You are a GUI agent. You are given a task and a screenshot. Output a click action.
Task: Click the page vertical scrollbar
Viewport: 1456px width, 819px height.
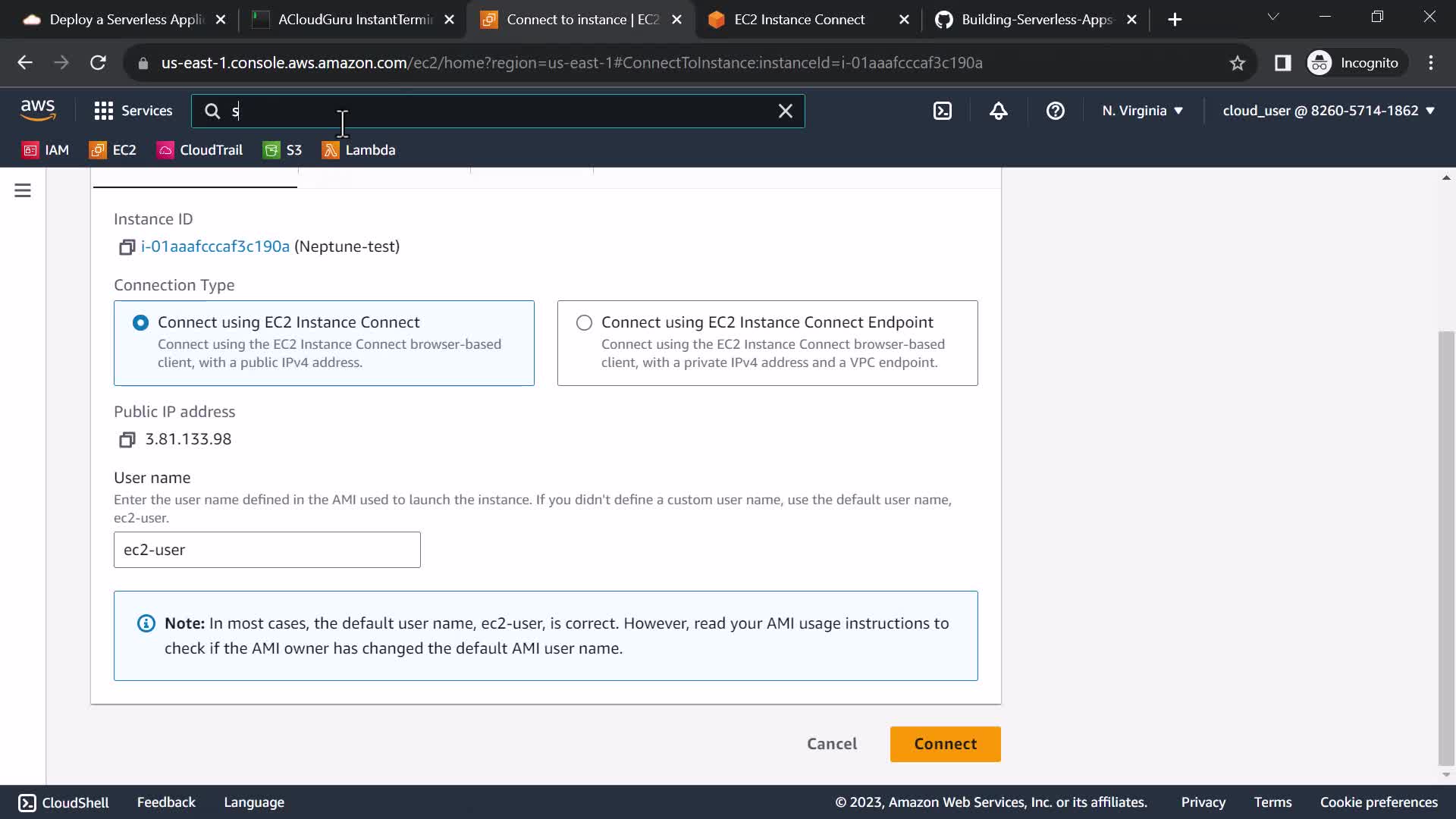click(x=1446, y=546)
